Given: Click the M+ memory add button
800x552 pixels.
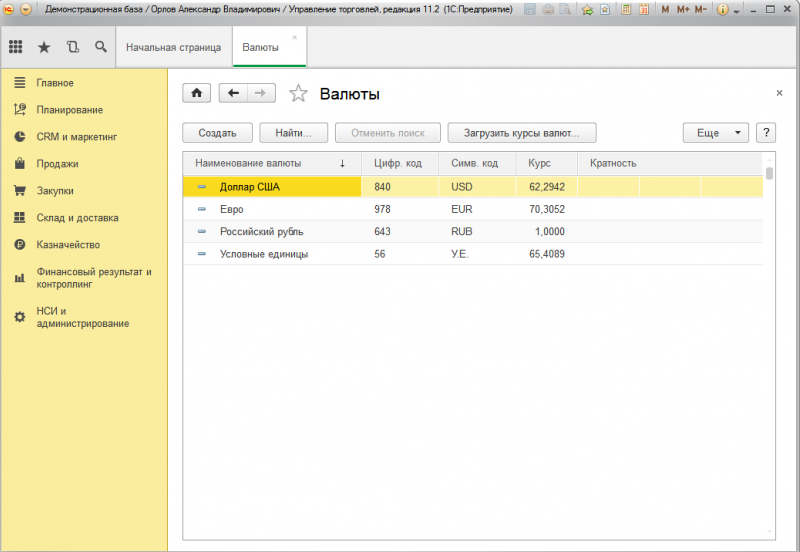Looking at the screenshot, I should pyautogui.click(x=683, y=9).
